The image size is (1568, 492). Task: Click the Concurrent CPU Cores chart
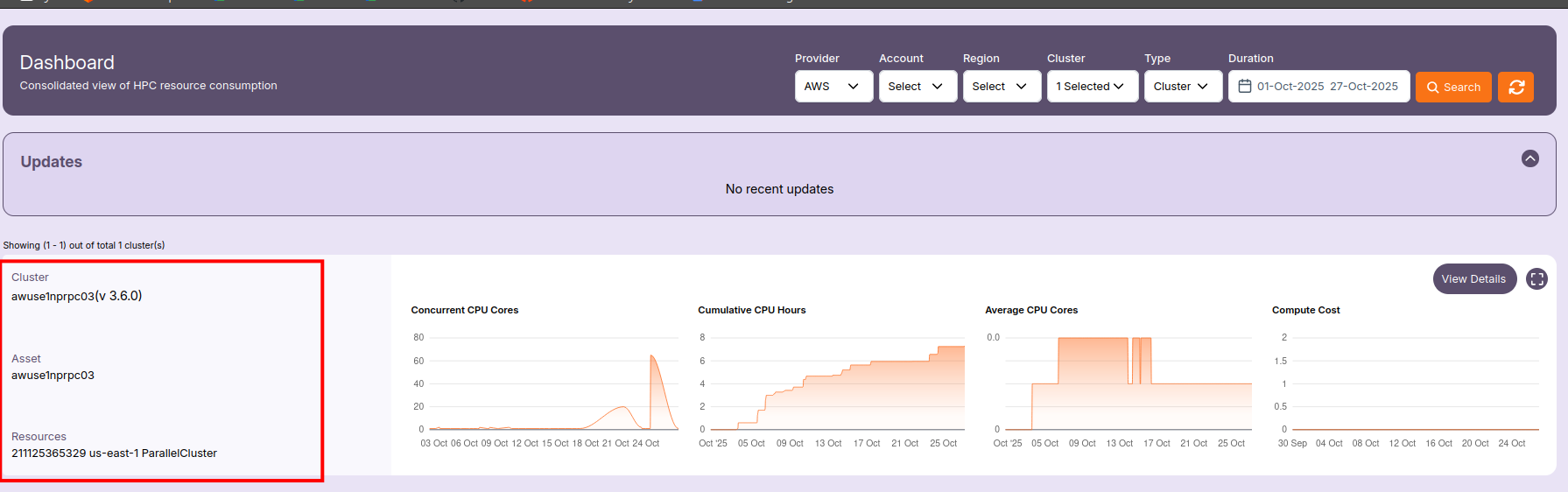543,378
